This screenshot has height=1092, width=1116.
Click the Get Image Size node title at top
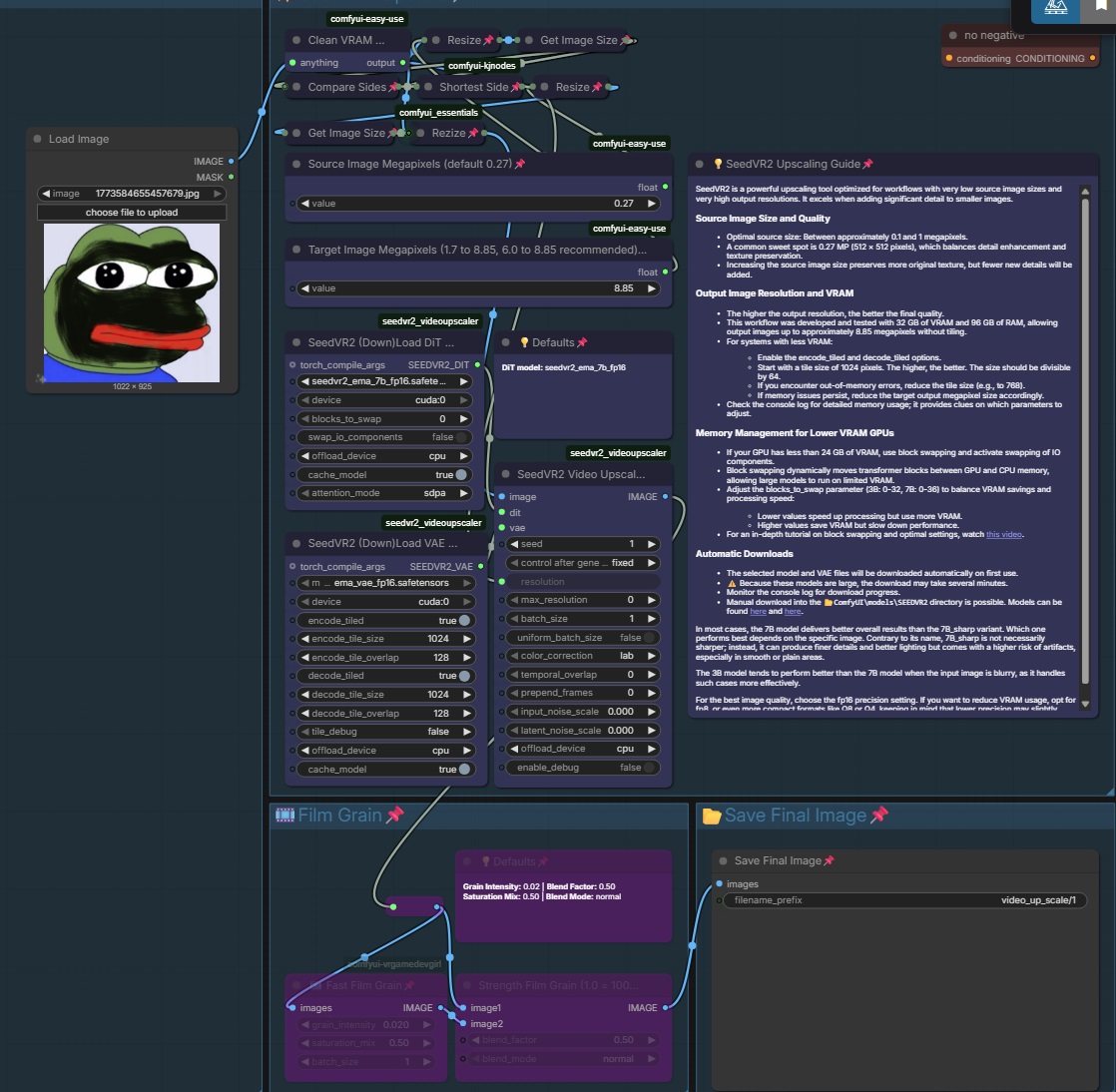579,40
